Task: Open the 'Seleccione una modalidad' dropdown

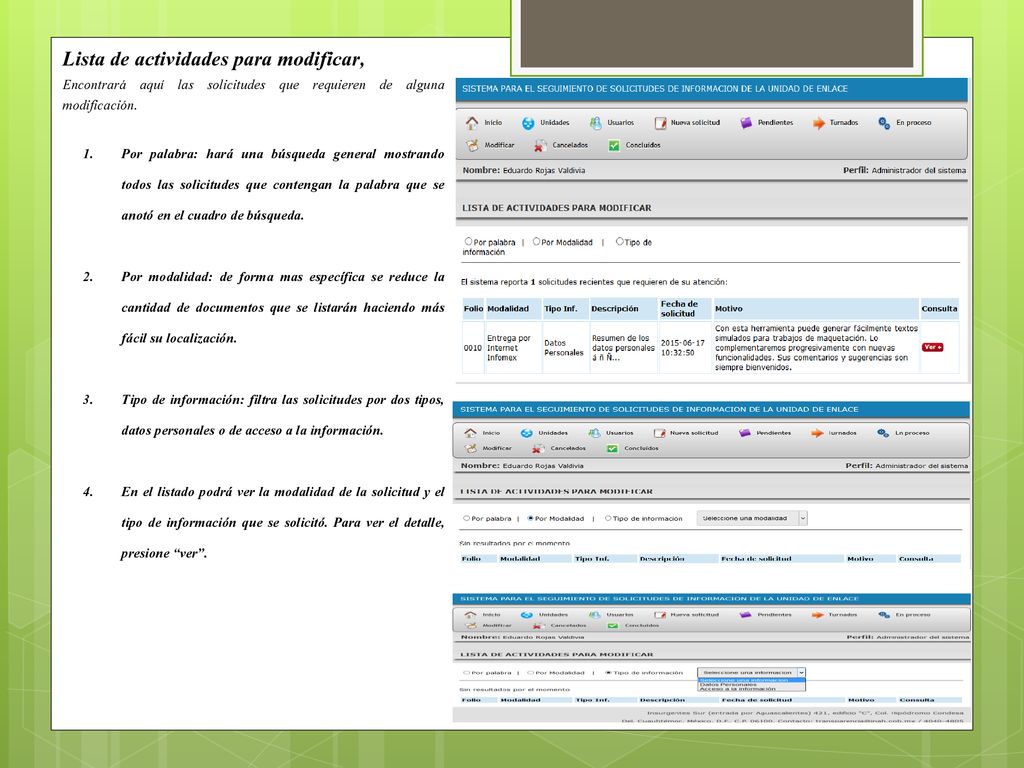Action: tap(752, 519)
